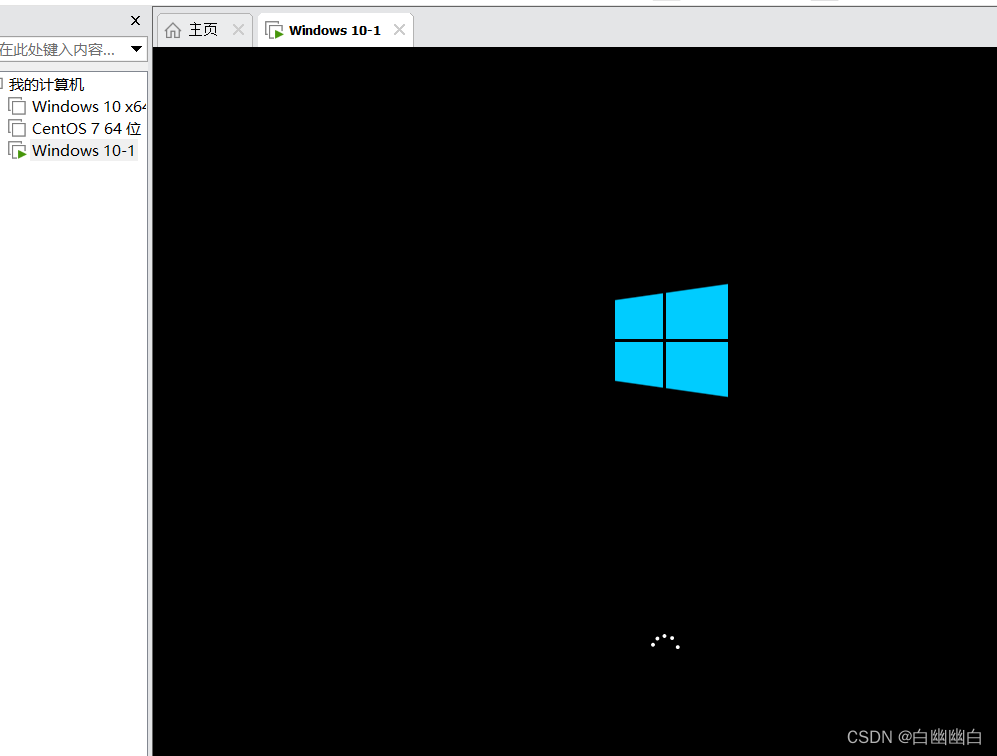The width and height of the screenshot is (997, 756).
Task: Select 我的计算机 in the library tree
Action: click(x=46, y=84)
